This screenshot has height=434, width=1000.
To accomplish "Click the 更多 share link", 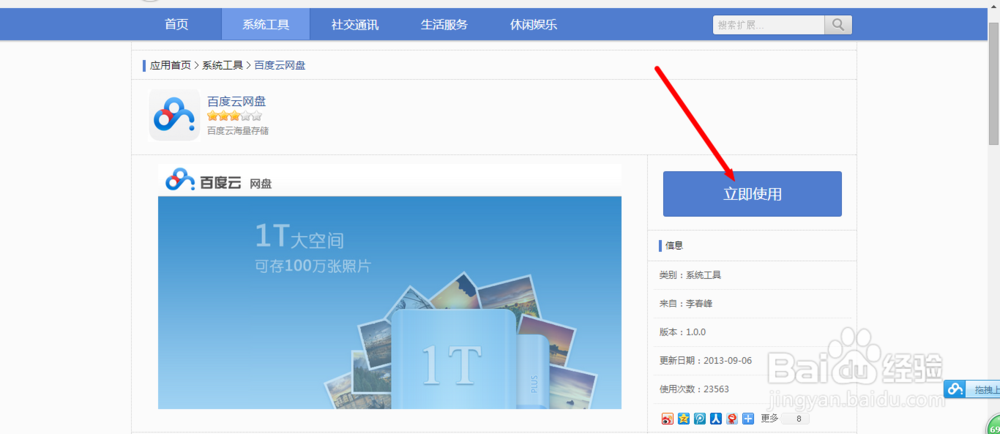I will 770,418.
